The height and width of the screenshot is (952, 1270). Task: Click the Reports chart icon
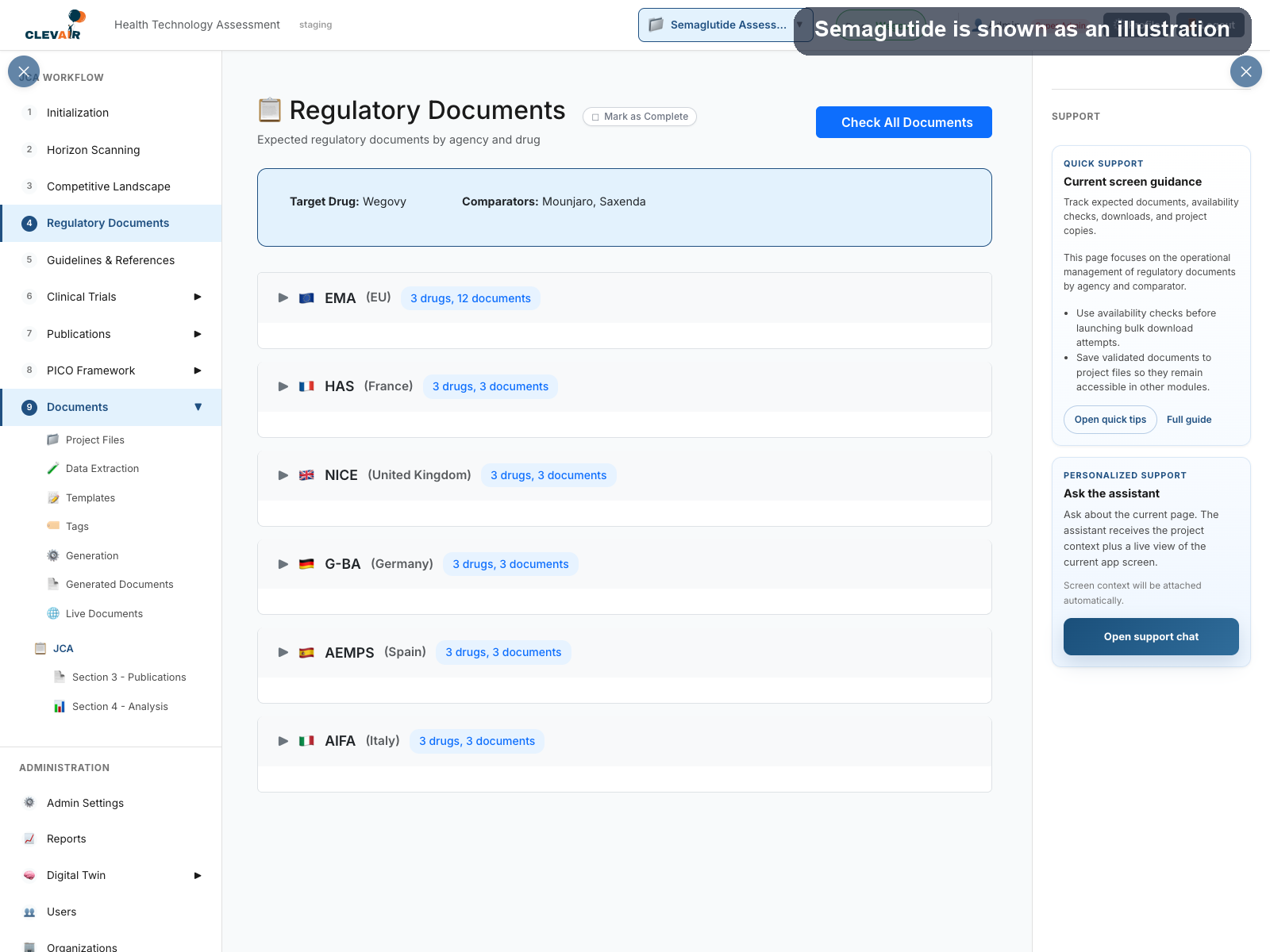click(x=29, y=839)
